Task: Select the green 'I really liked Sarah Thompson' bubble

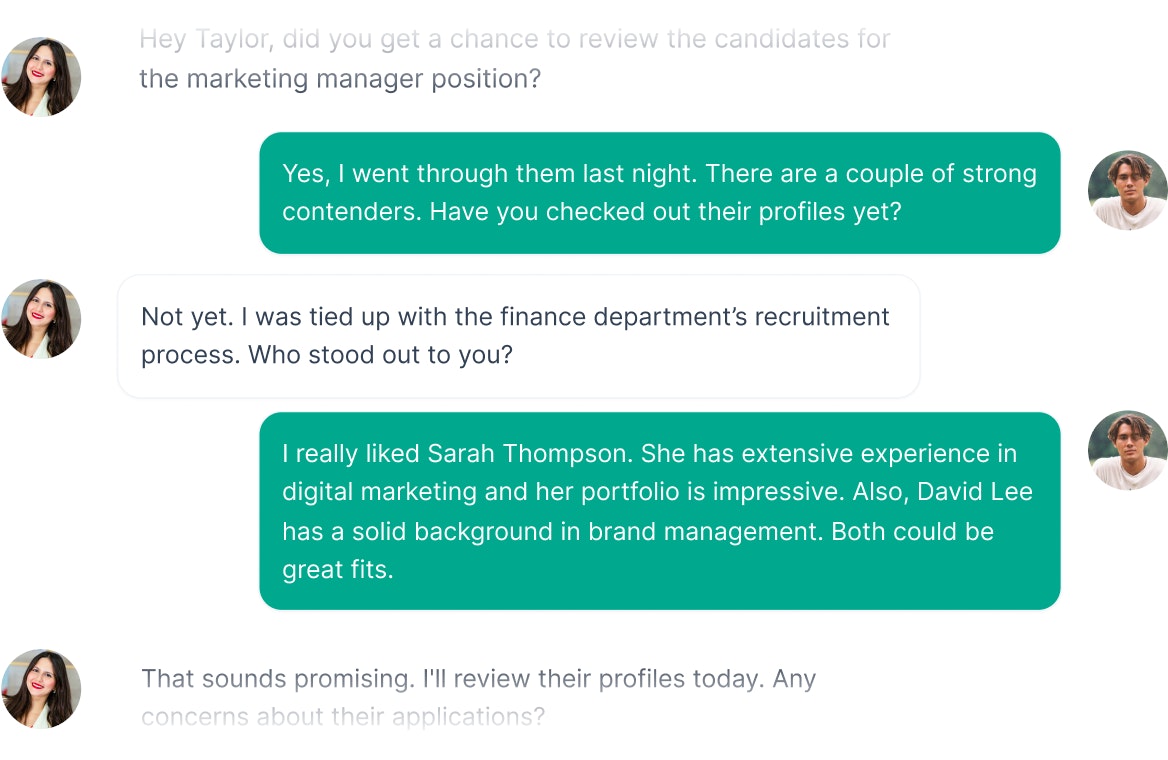Action: point(659,511)
